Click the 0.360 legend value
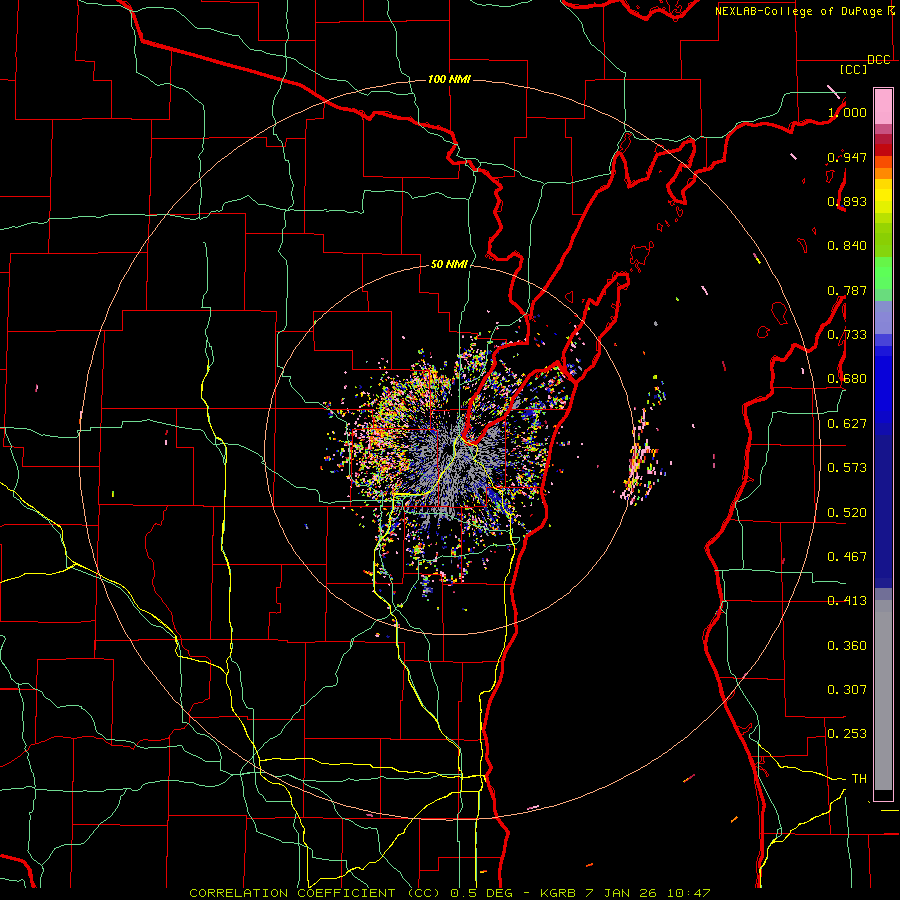The height and width of the screenshot is (900, 900). [847, 646]
